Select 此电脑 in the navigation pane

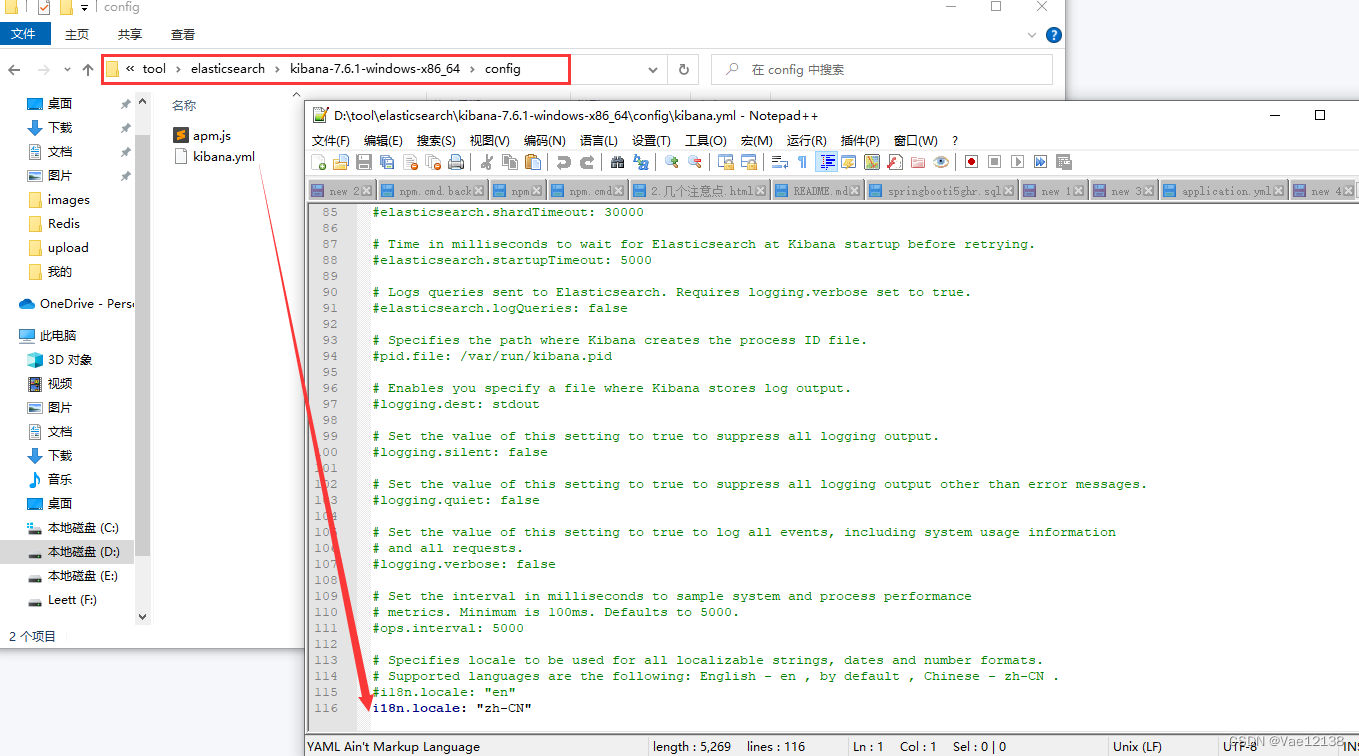tap(48, 336)
